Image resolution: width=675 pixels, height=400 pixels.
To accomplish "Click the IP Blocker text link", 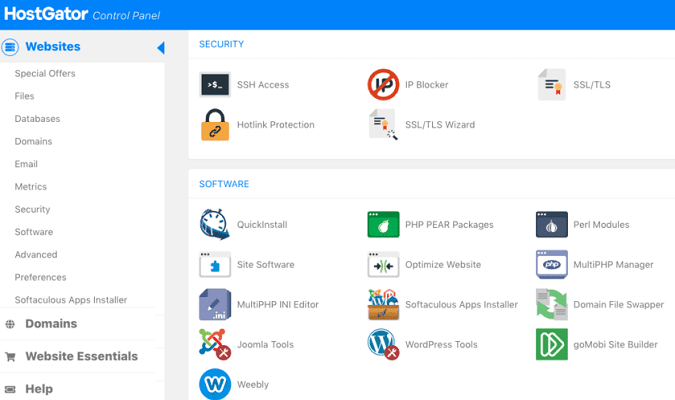I will pos(426,85).
